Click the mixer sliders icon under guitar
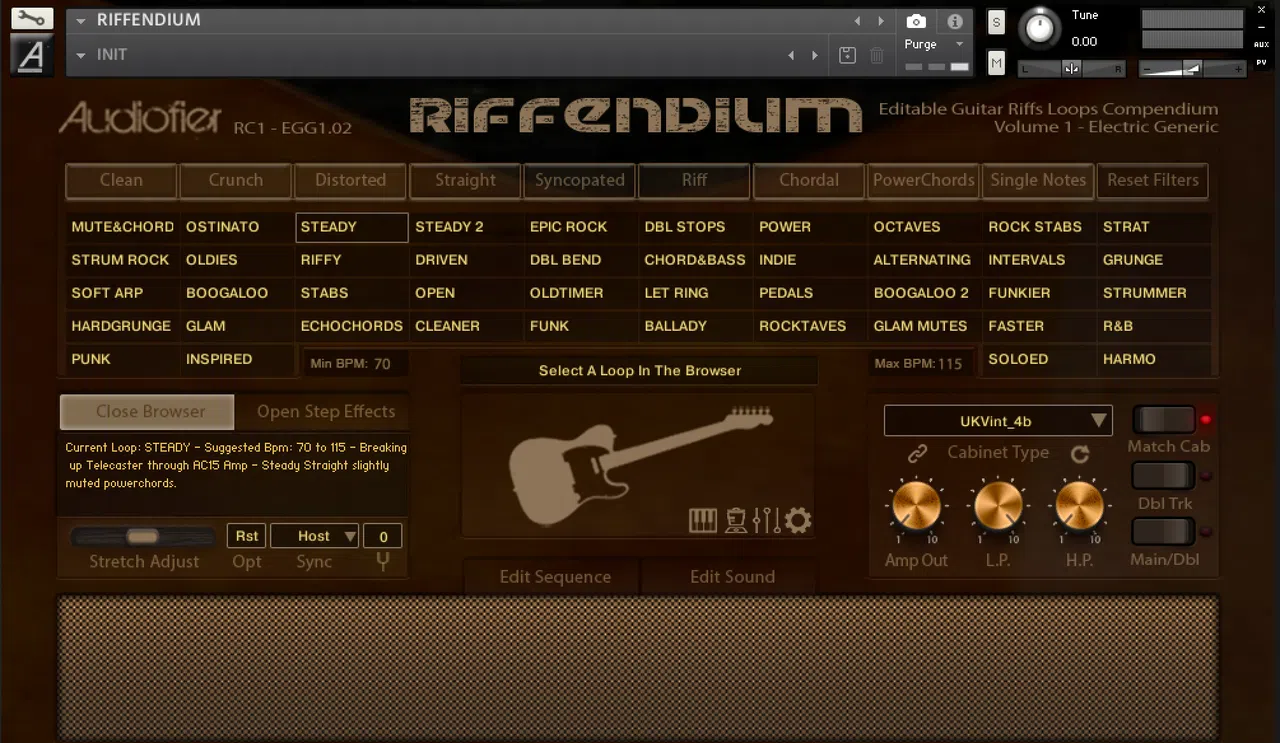This screenshot has width=1280, height=743. (x=766, y=520)
